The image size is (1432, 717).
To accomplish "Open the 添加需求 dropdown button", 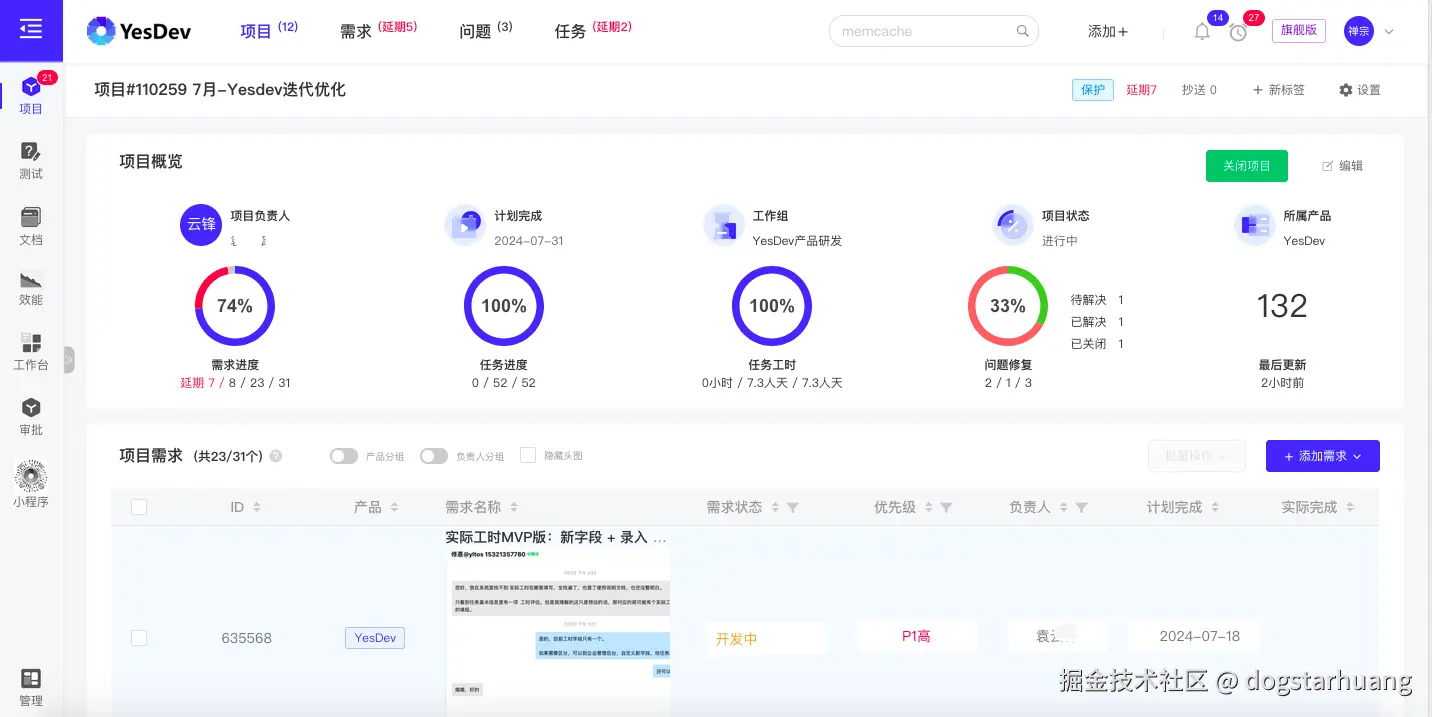I will pos(1323,456).
